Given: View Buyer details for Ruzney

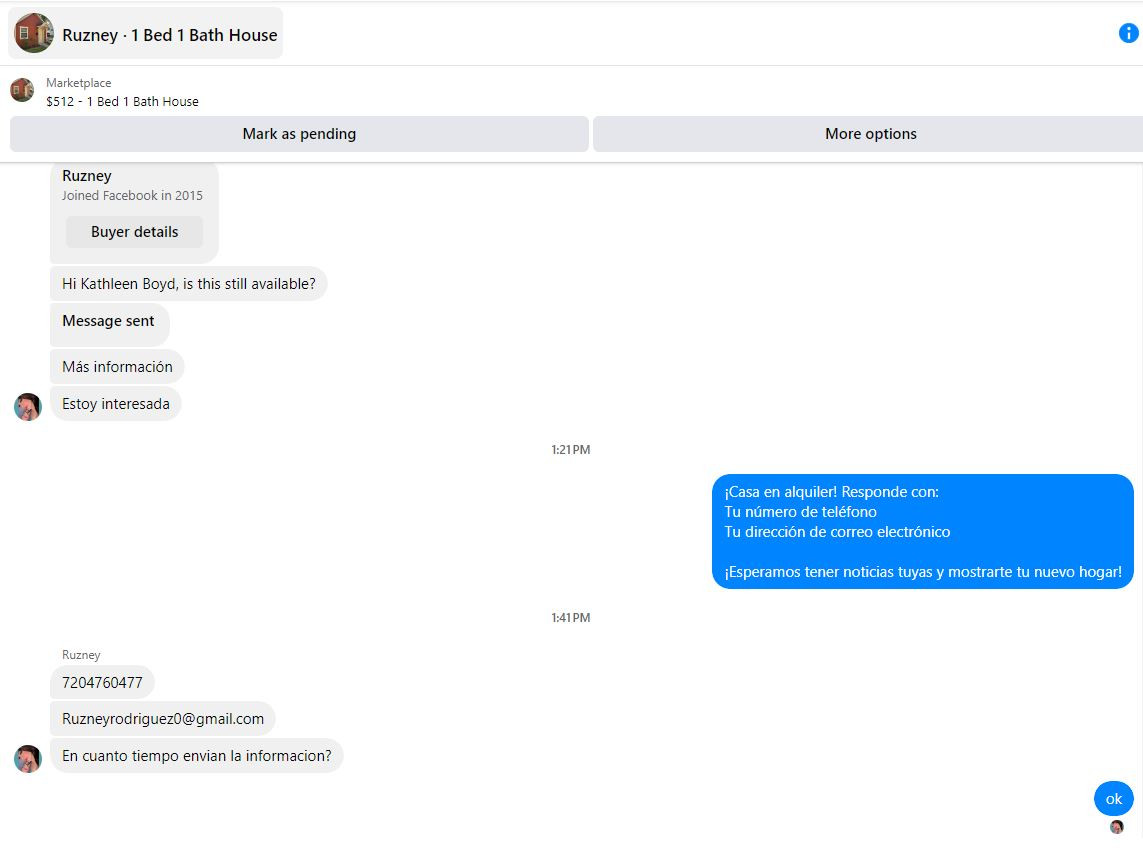Looking at the screenshot, I should pyautogui.click(x=134, y=232).
